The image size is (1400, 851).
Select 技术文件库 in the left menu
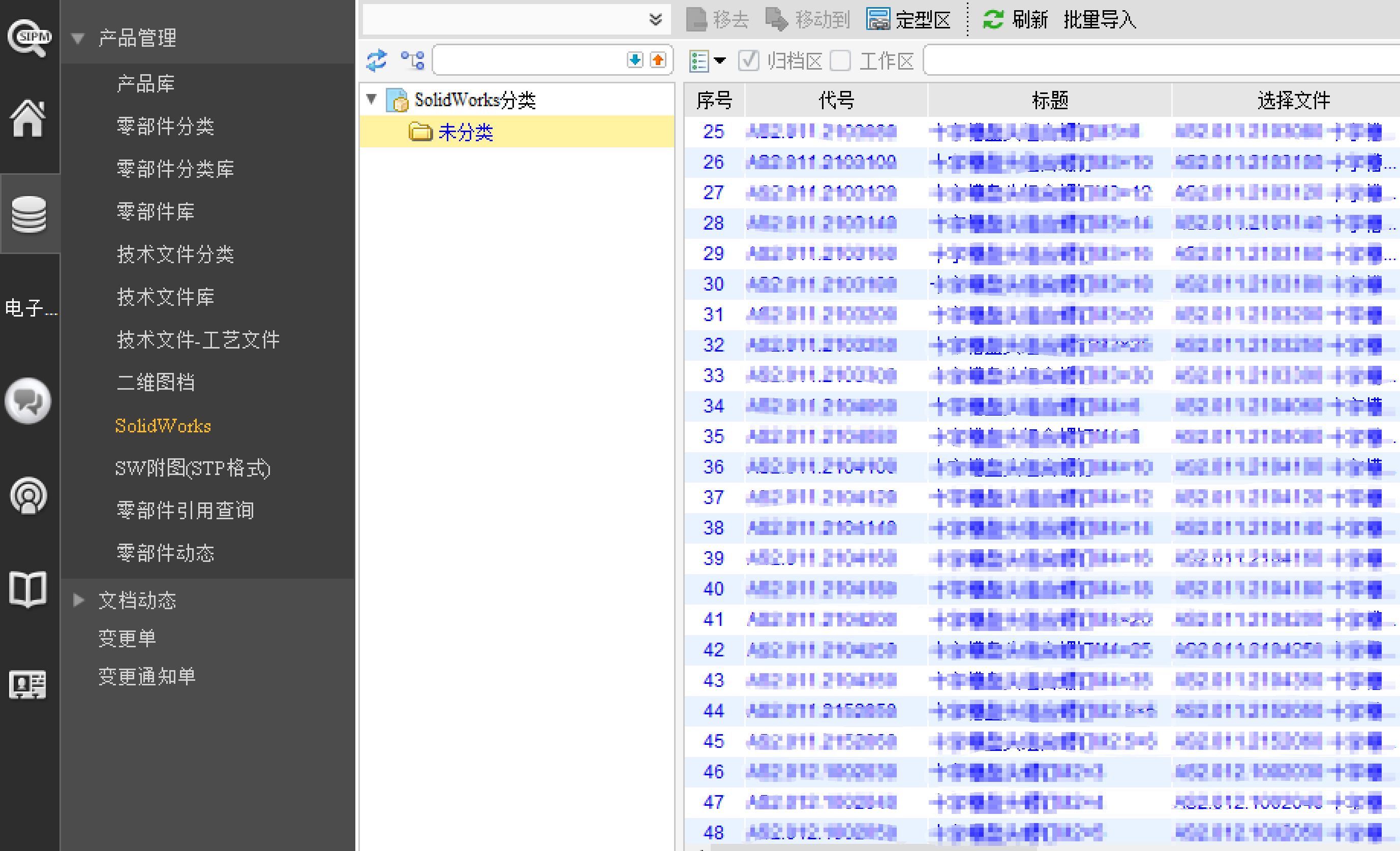click(x=165, y=297)
